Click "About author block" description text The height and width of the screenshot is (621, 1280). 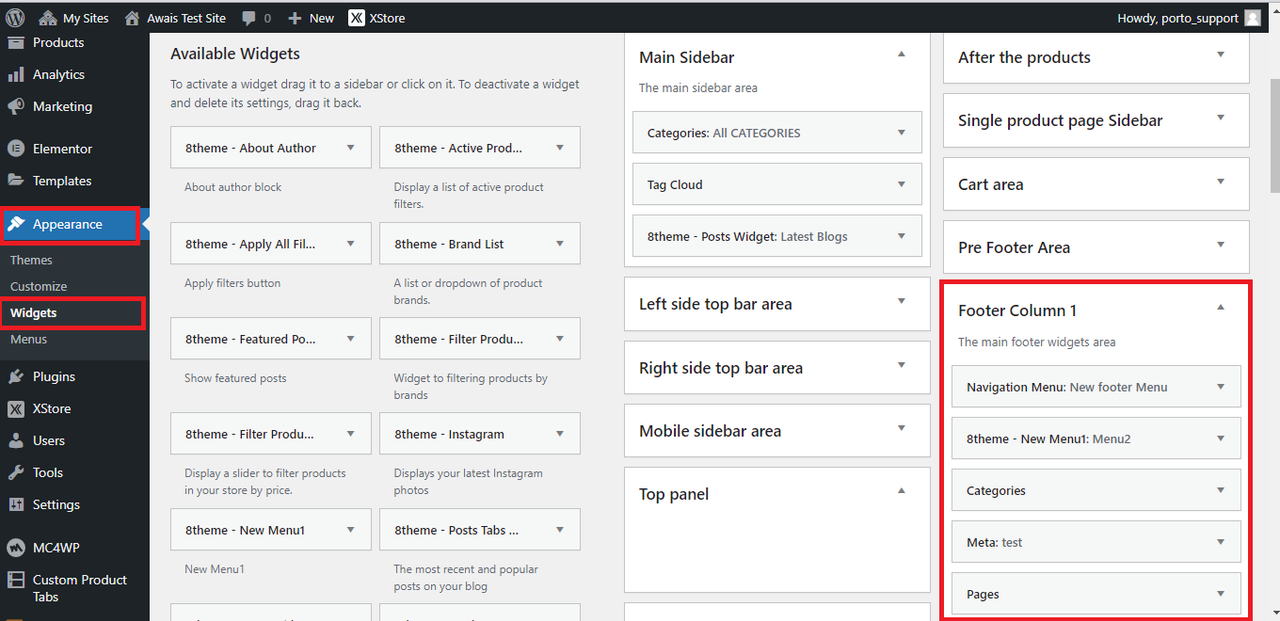tap(233, 187)
